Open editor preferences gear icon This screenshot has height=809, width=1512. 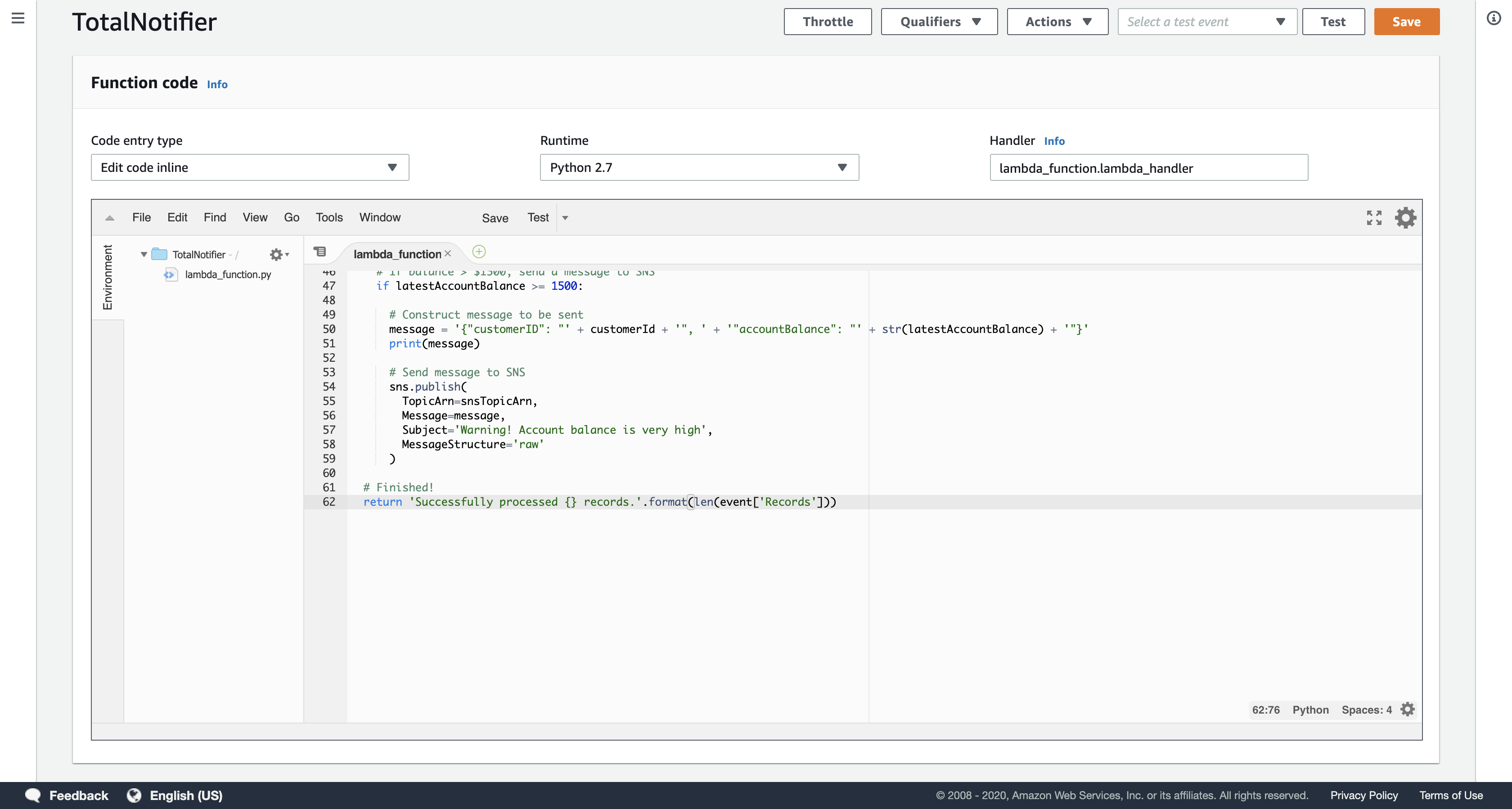point(1405,218)
